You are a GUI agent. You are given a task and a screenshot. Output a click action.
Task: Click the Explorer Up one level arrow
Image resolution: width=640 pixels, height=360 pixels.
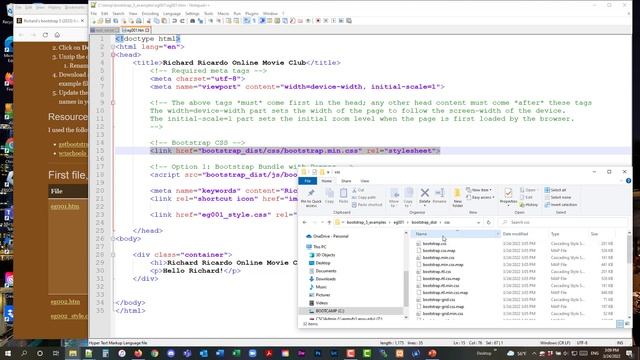[329, 222]
